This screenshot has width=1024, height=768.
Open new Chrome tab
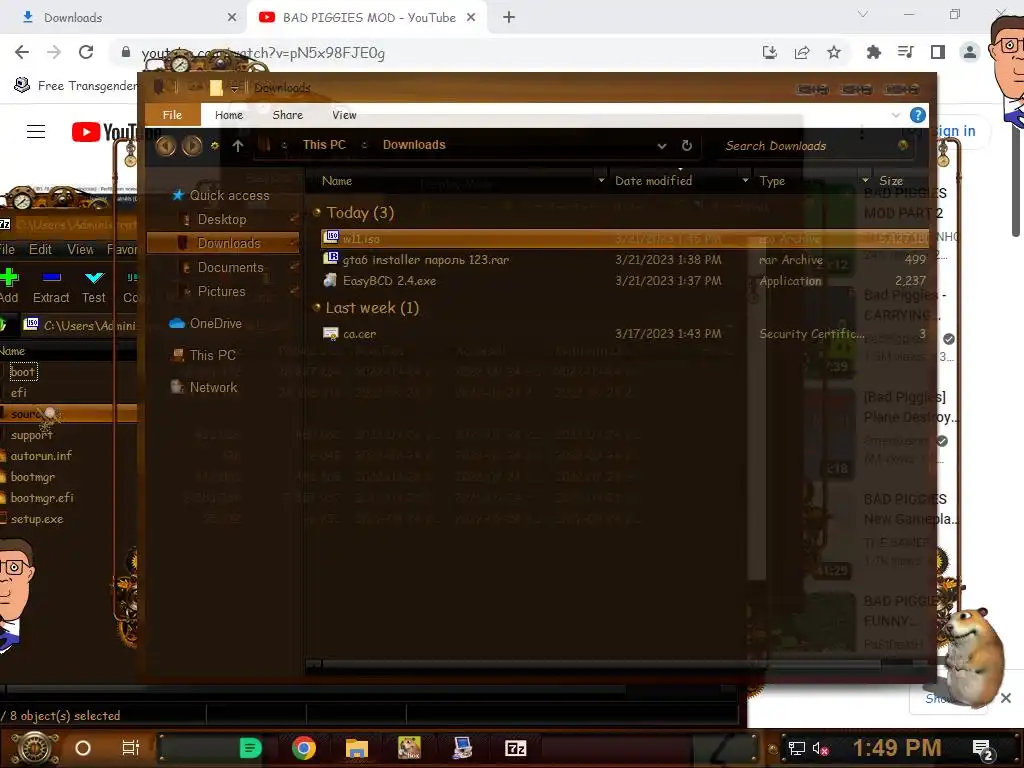[x=509, y=18]
